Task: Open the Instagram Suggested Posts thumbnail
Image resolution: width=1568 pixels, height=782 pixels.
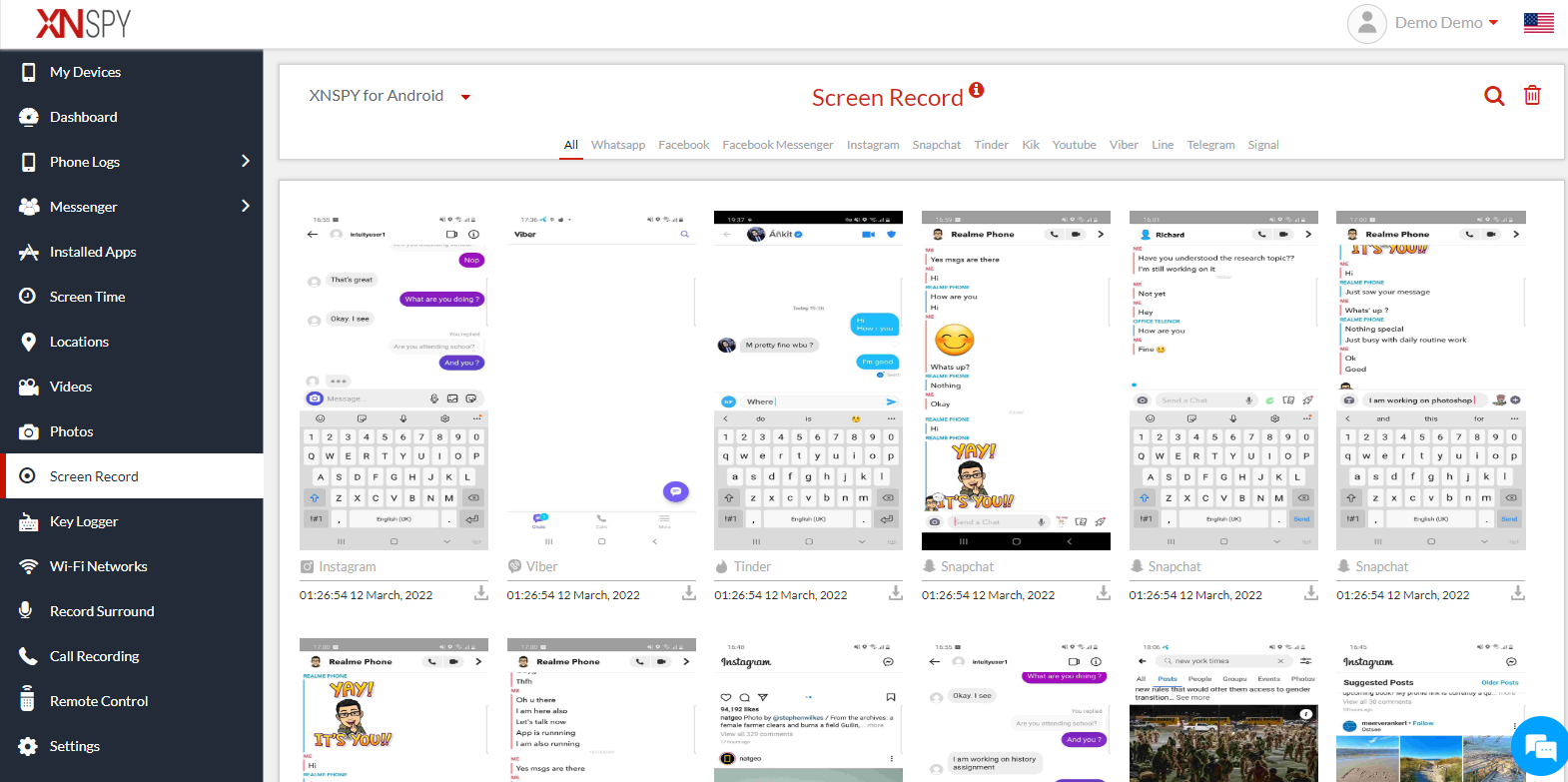Action: coord(1431,710)
